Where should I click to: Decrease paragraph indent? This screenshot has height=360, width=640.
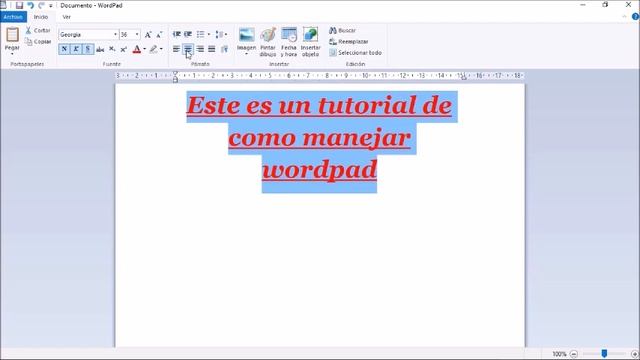point(177,34)
